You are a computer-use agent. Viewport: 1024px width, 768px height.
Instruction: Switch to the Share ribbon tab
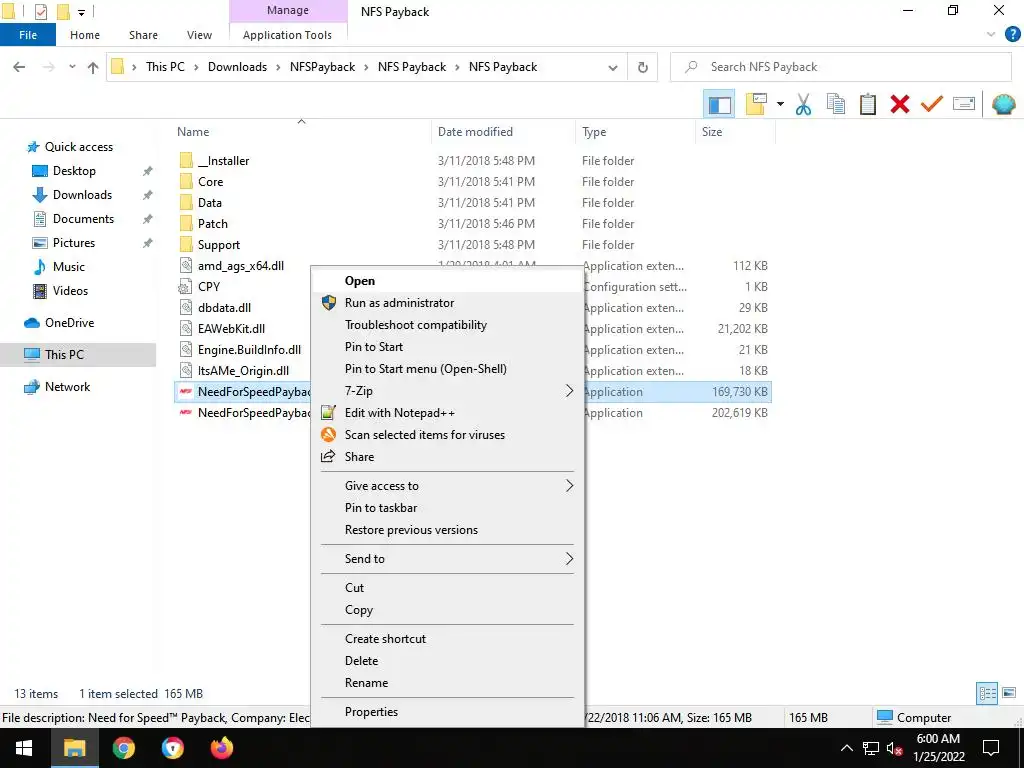143,35
